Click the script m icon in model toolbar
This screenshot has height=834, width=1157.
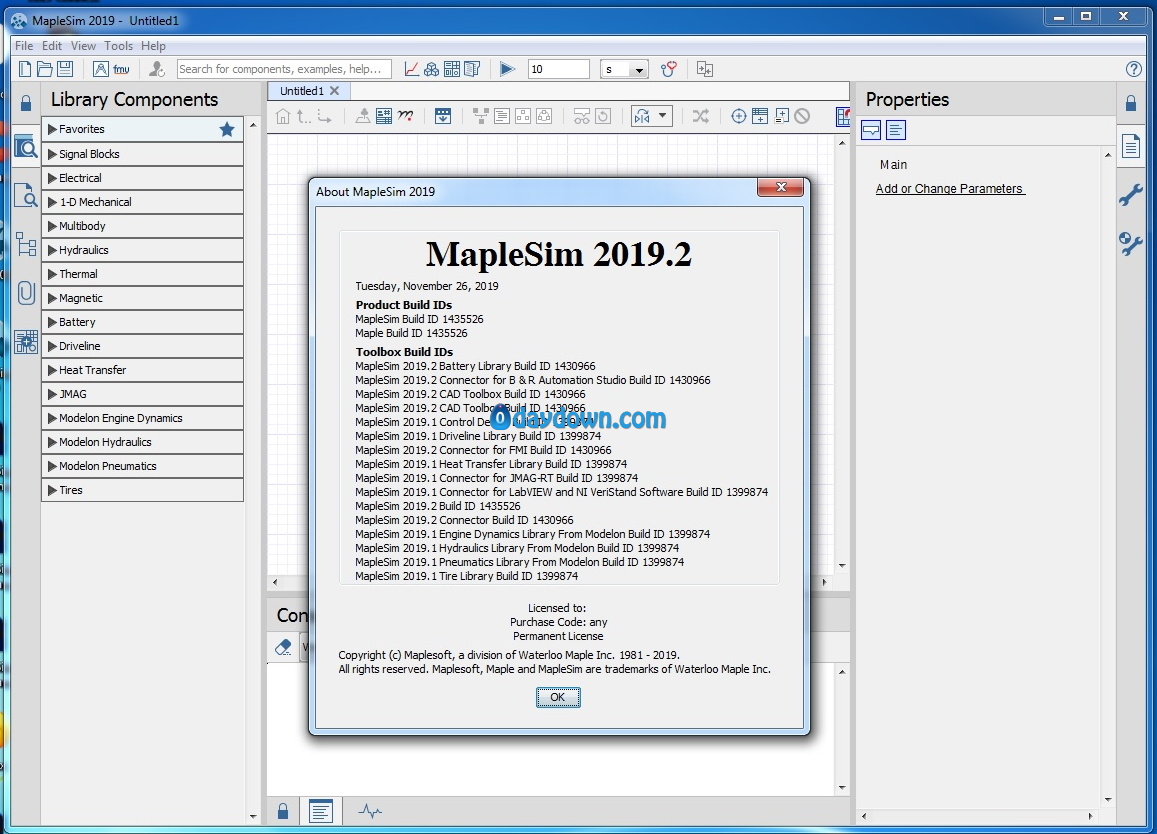(405, 116)
